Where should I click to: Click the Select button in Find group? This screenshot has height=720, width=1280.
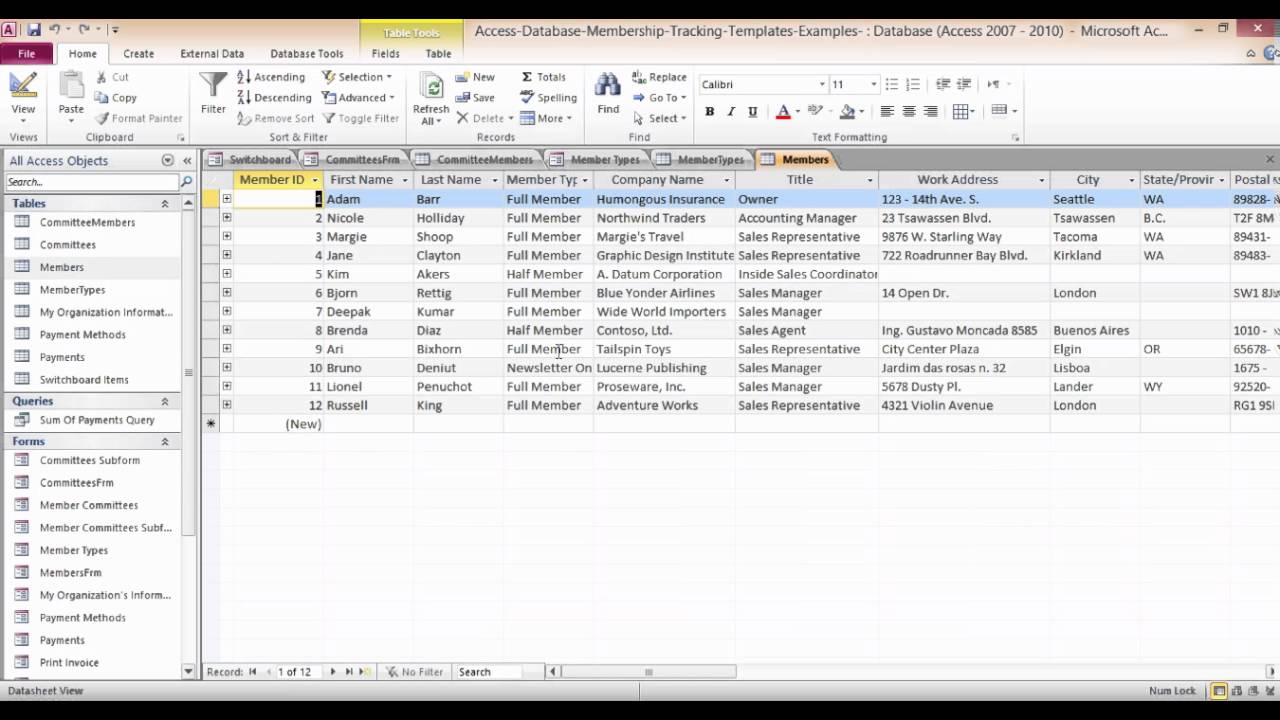pyautogui.click(x=658, y=118)
